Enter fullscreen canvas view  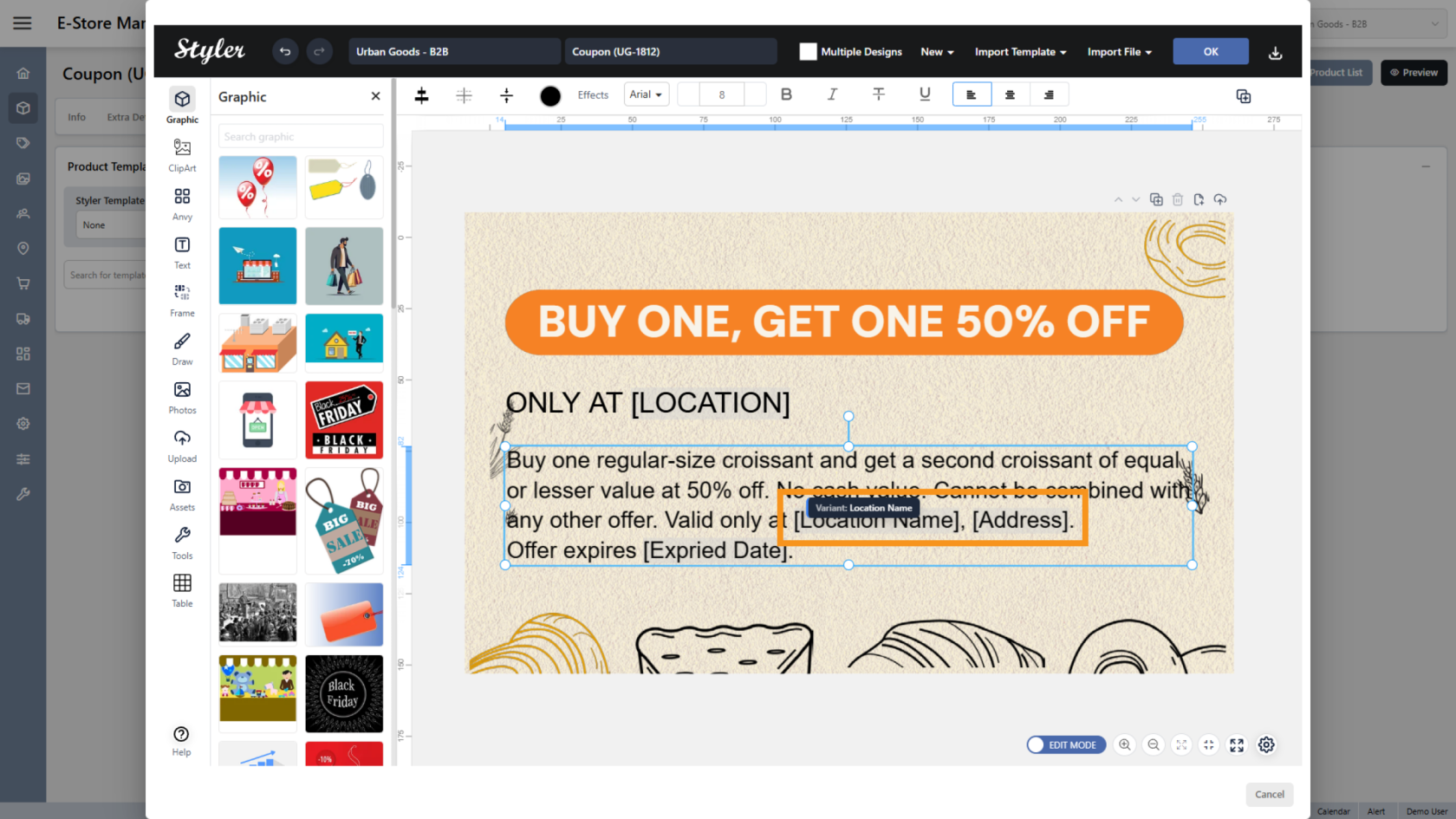click(x=1237, y=744)
